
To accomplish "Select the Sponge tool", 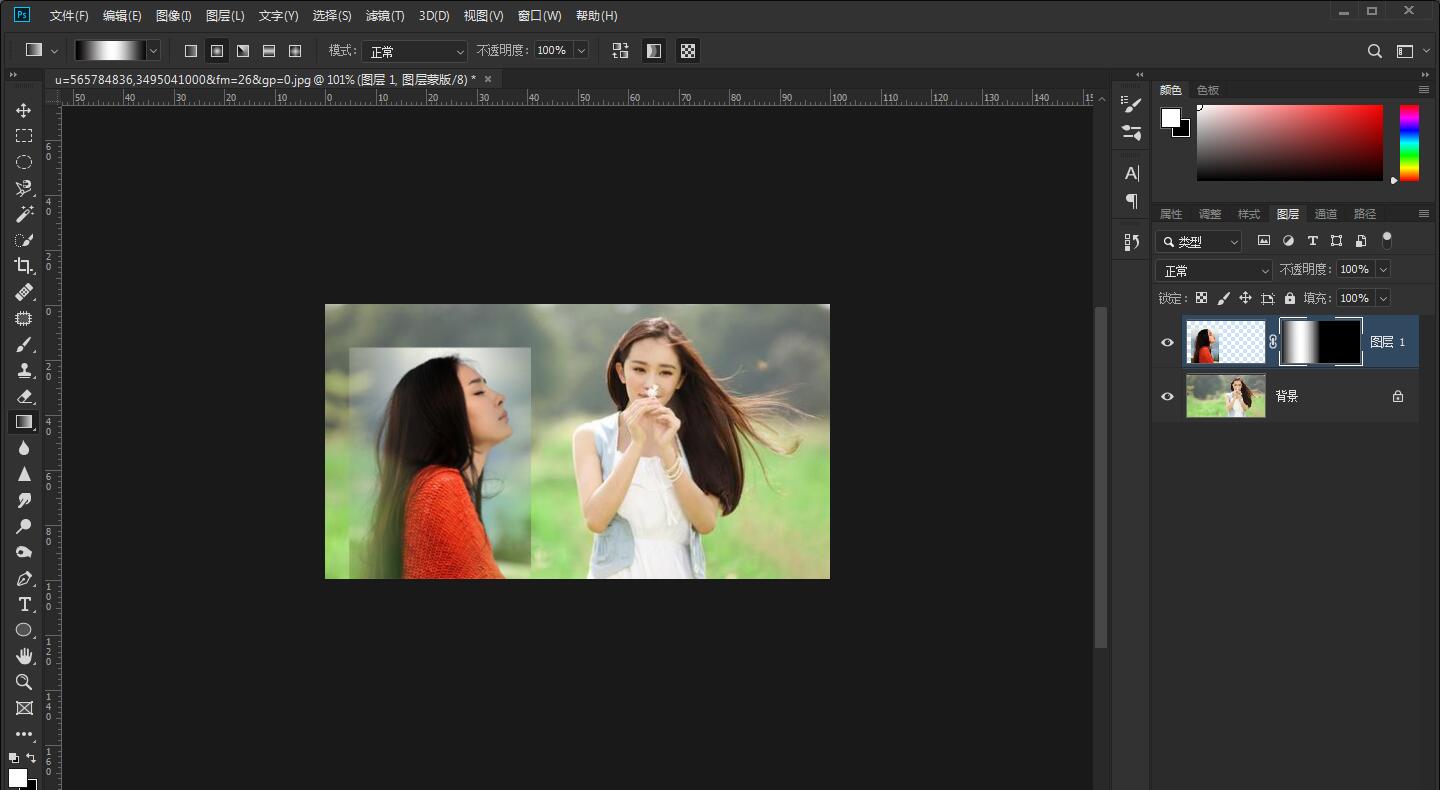I will click(x=24, y=552).
